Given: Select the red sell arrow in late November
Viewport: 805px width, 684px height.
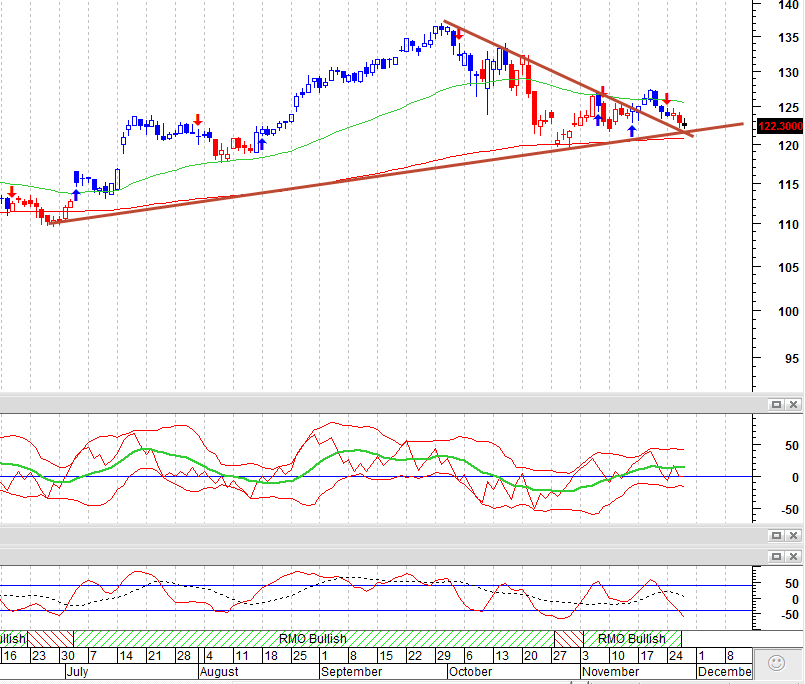Looking at the screenshot, I should tap(666, 99).
